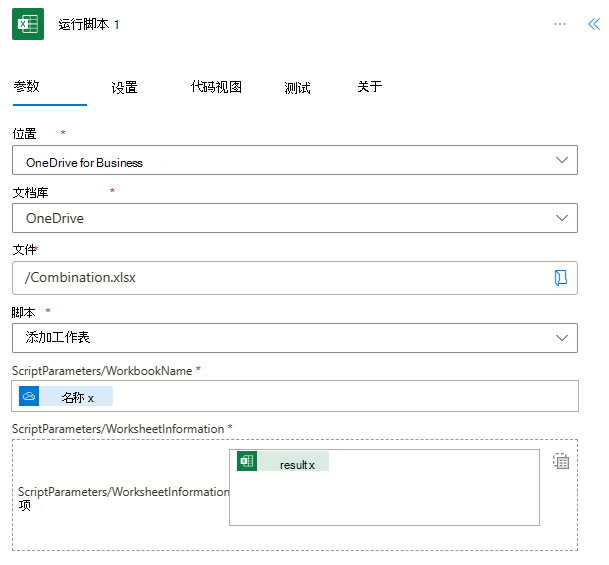Open the 代码视图 tab

[x=216, y=87]
